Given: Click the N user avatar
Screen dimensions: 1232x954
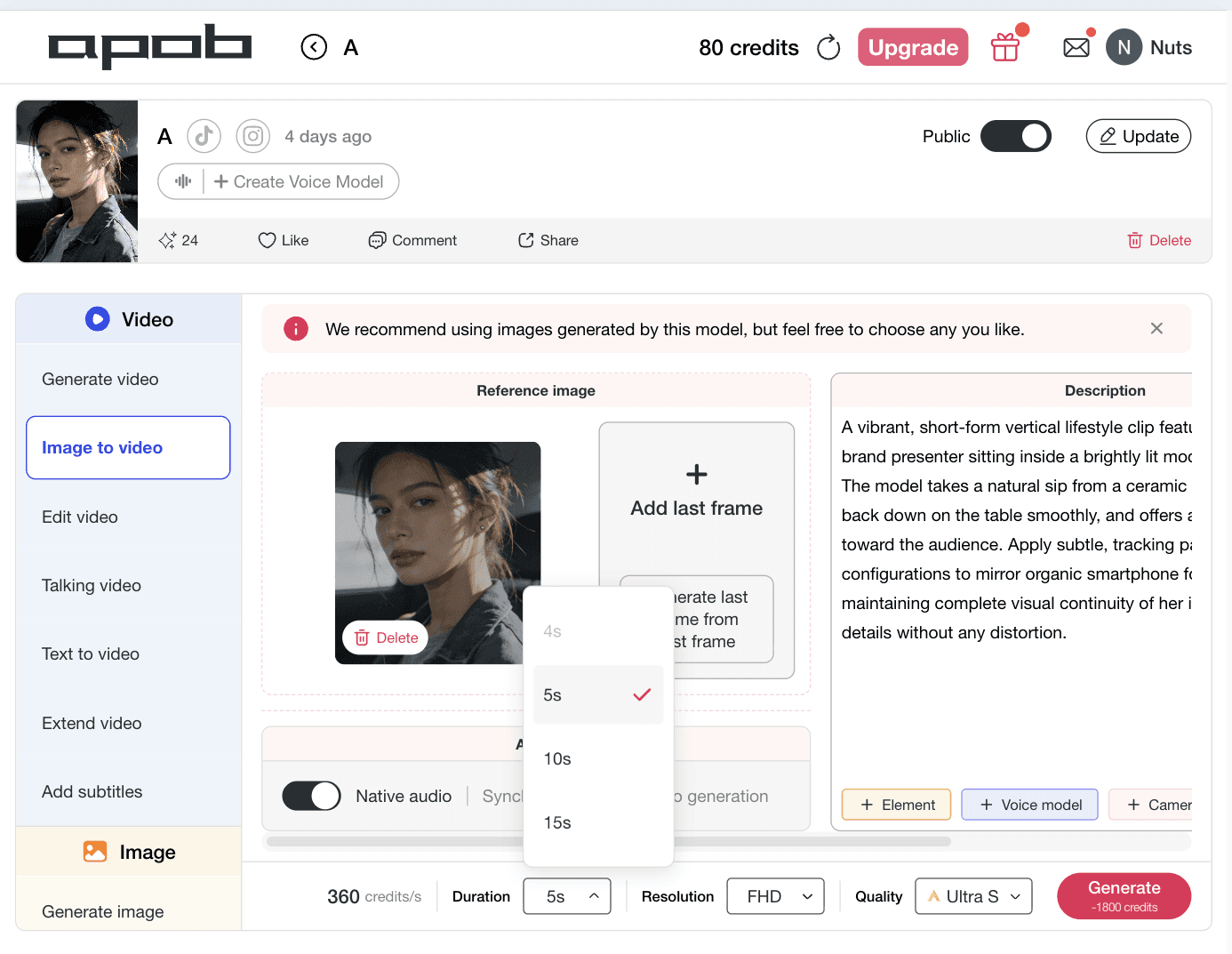Looking at the screenshot, I should (x=1124, y=47).
